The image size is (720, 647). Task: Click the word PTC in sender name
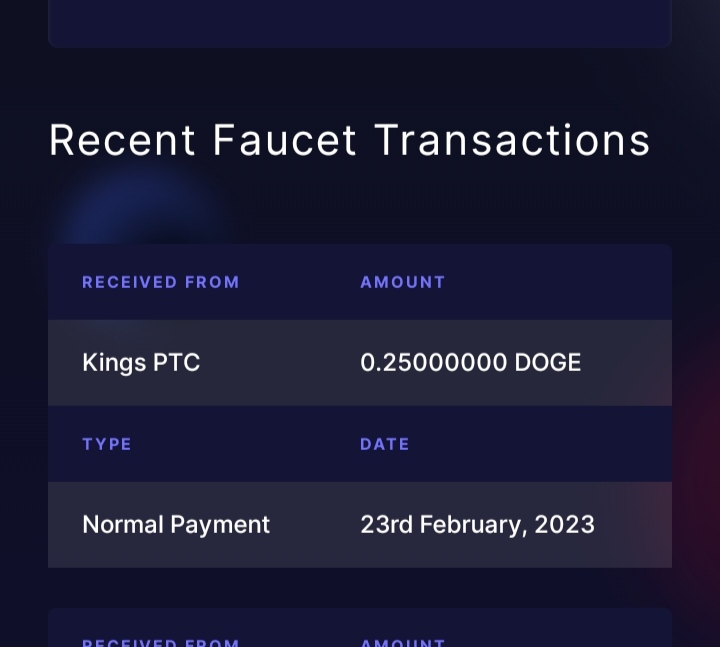(176, 362)
